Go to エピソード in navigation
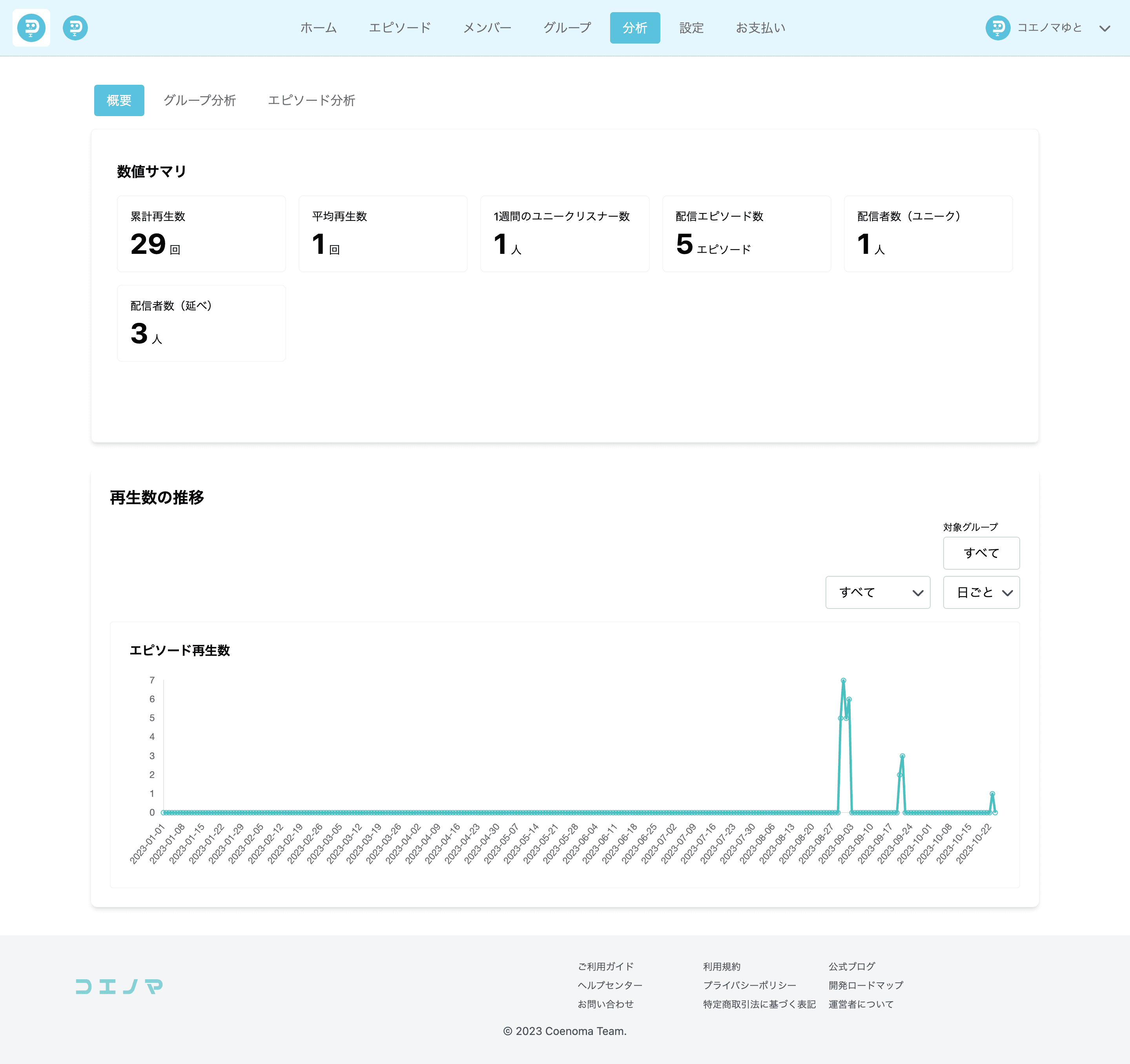 tap(399, 28)
